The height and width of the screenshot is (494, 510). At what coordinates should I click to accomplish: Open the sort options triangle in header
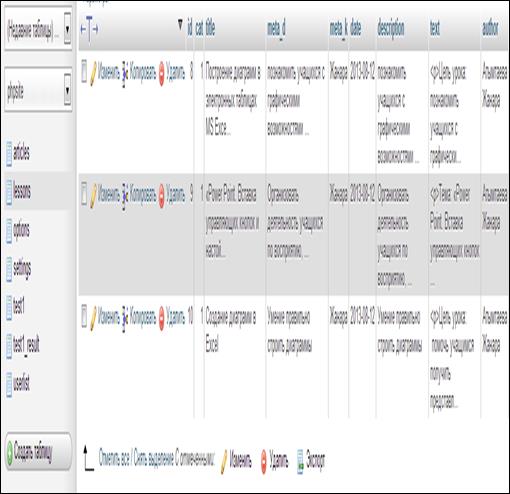tap(180, 25)
